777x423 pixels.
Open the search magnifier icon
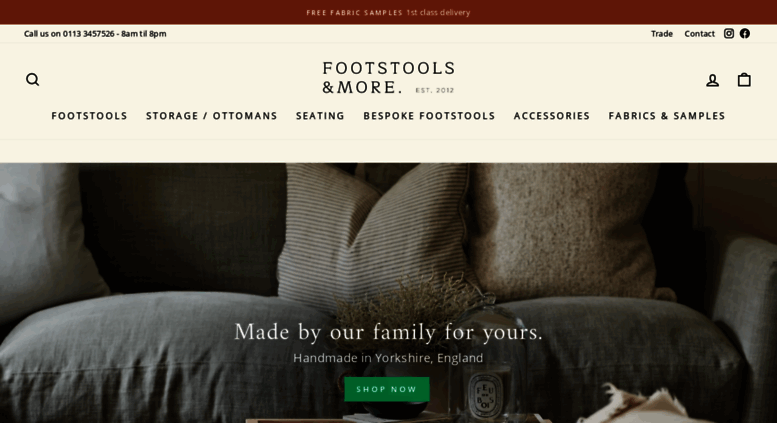(x=33, y=79)
